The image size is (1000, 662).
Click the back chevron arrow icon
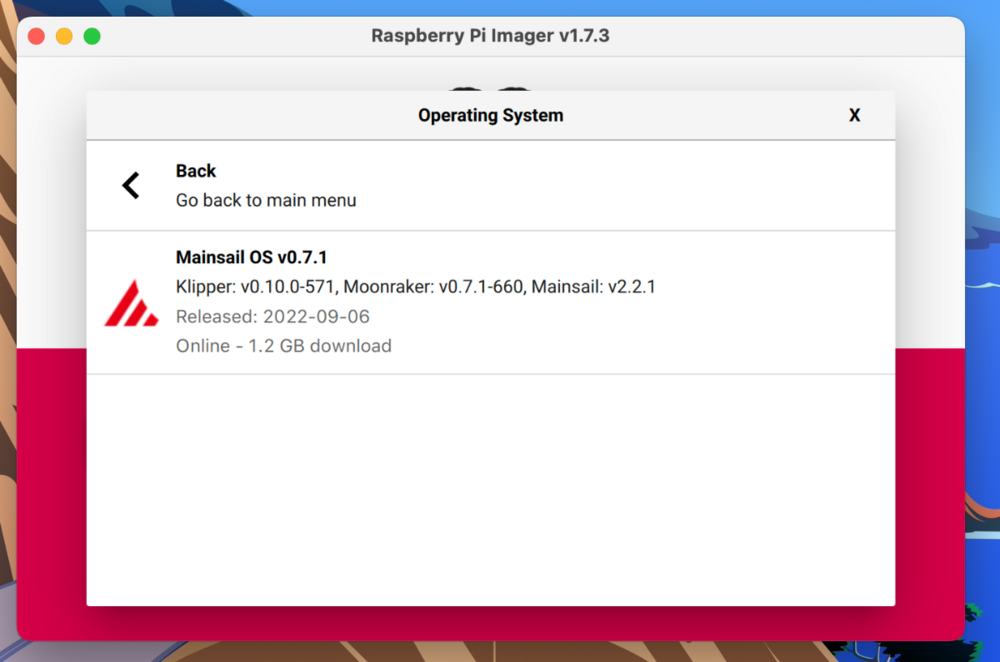point(131,186)
